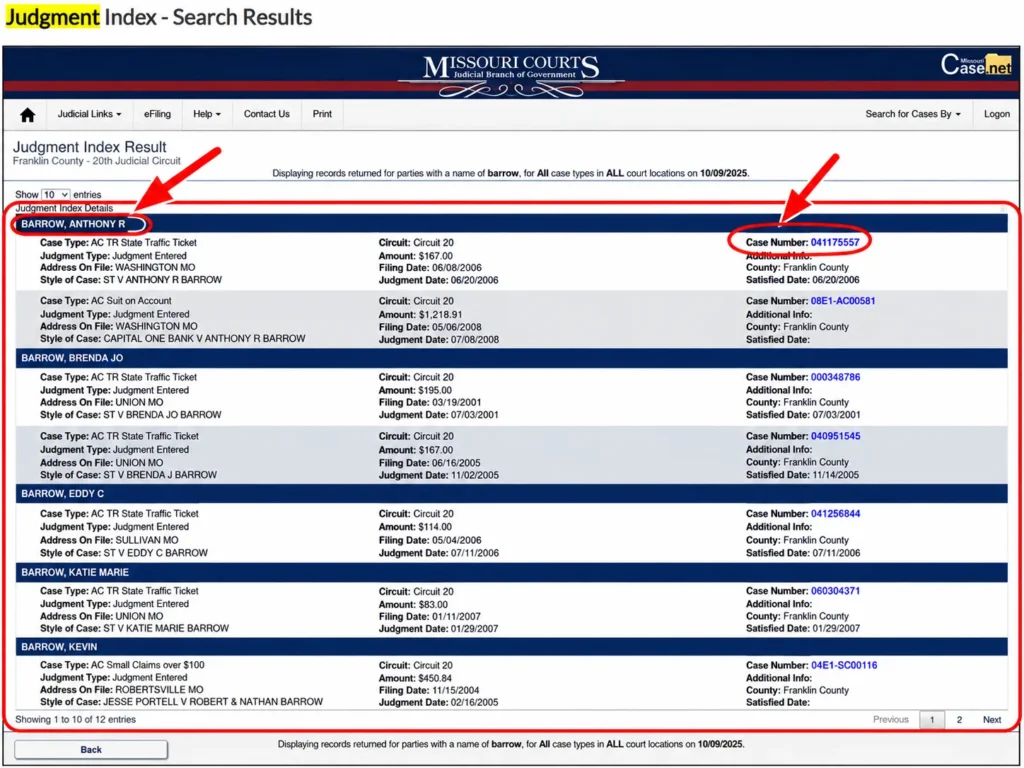Click Style of Case ST V EDDY C BARROW
This screenshot has height=768, width=1024.
click(124, 553)
